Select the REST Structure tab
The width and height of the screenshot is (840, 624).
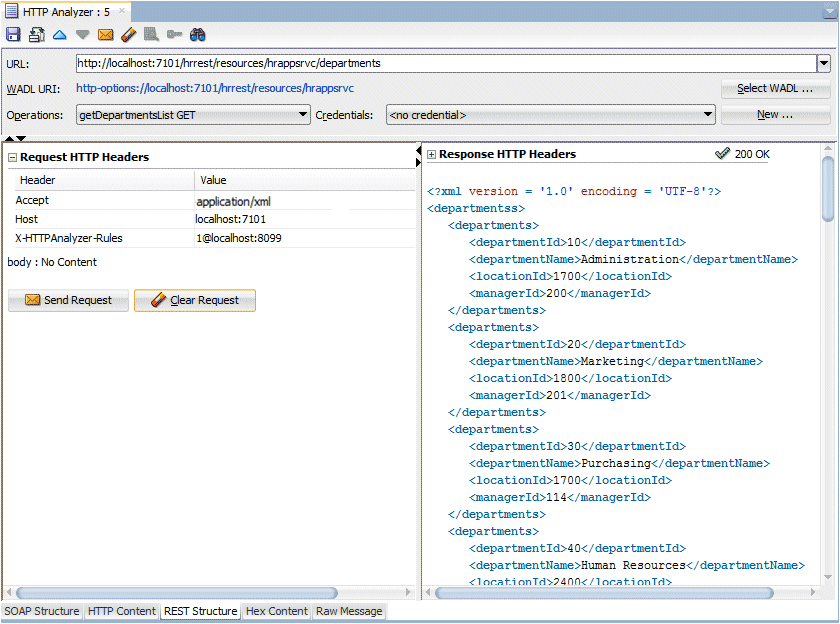(200, 611)
